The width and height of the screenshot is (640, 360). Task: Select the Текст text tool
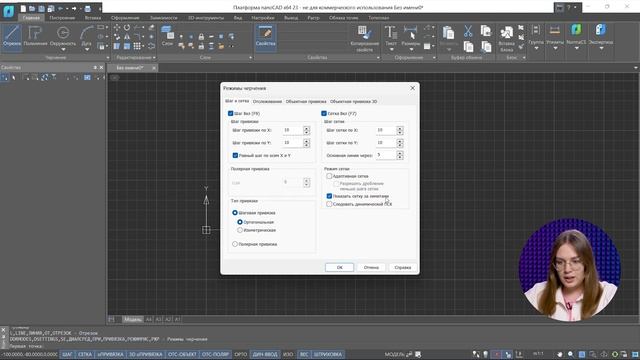391,35
